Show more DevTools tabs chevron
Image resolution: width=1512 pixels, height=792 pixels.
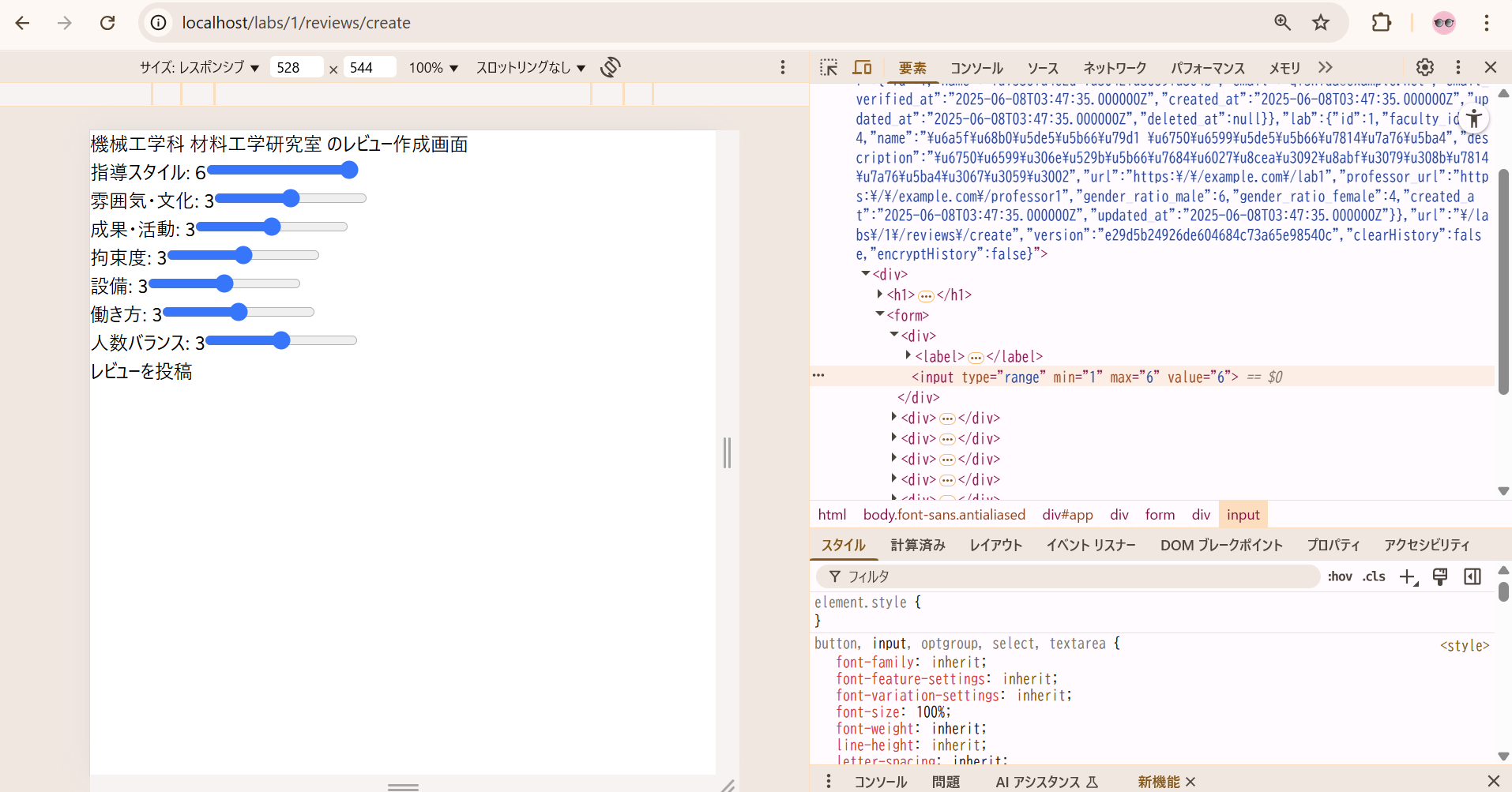(1326, 67)
